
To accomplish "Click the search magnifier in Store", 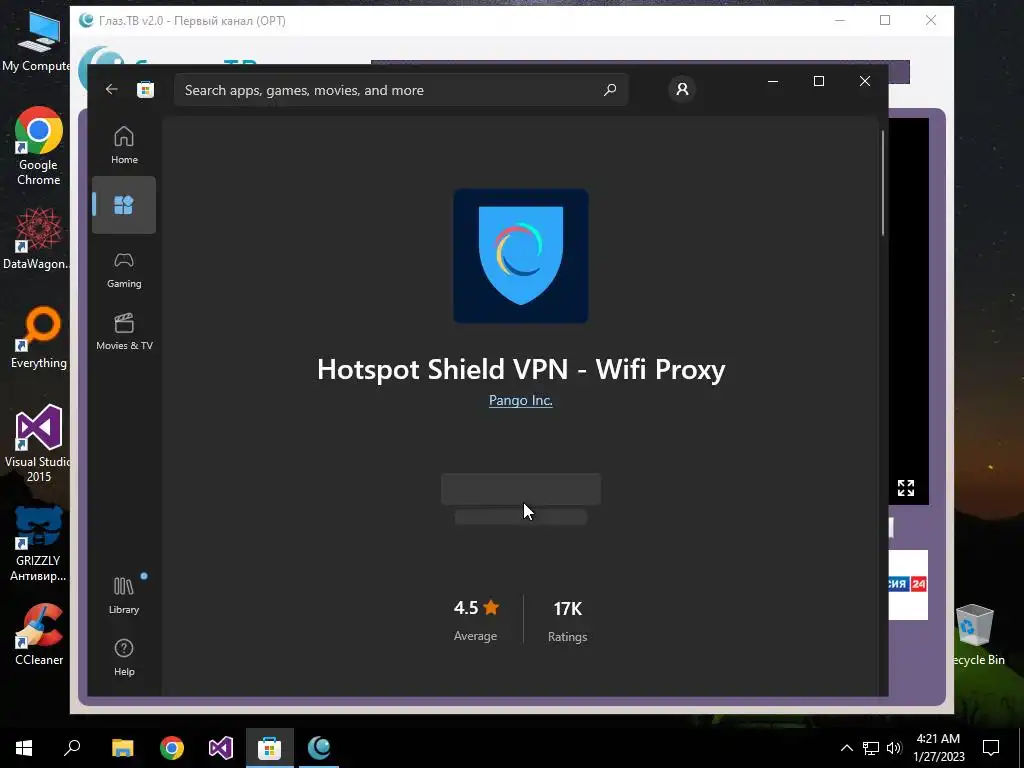I will click(610, 89).
